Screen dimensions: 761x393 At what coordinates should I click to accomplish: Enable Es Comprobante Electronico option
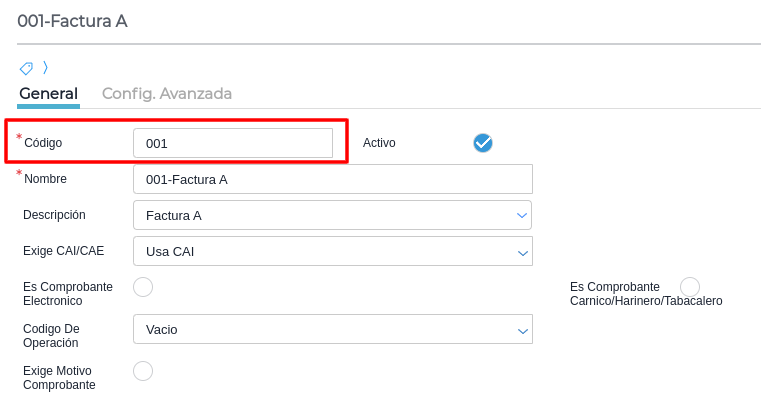(143, 287)
